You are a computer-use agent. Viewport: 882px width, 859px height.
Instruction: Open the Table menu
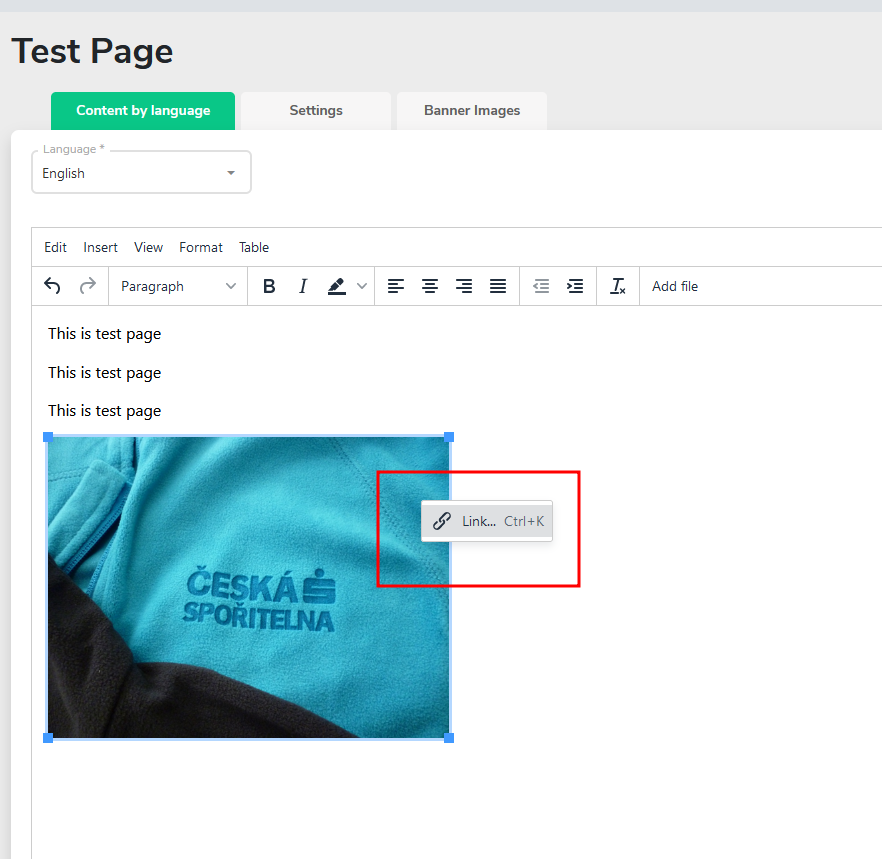coord(254,248)
